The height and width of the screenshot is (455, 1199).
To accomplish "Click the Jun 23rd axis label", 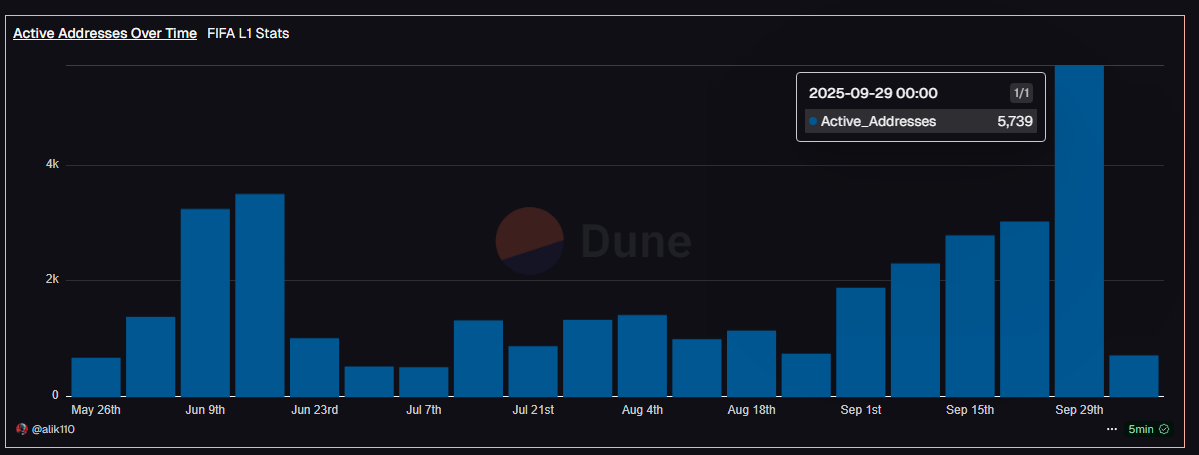I will (x=314, y=410).
